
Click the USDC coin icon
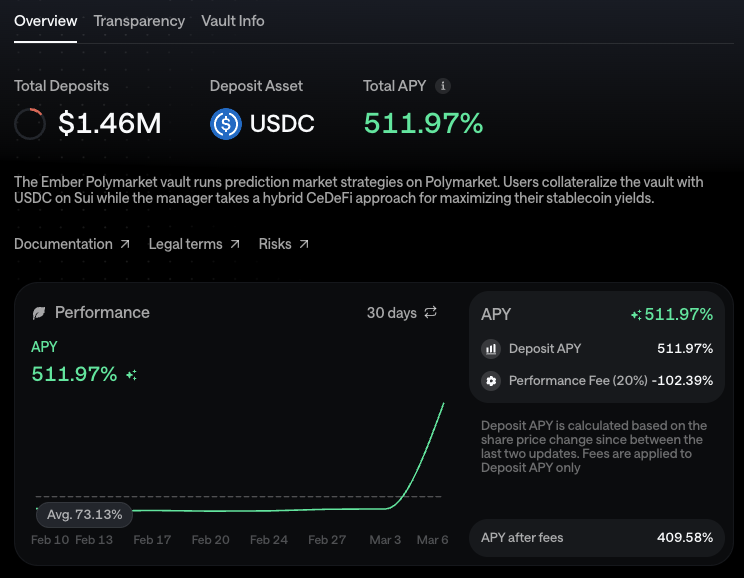[x=226, y=124]
